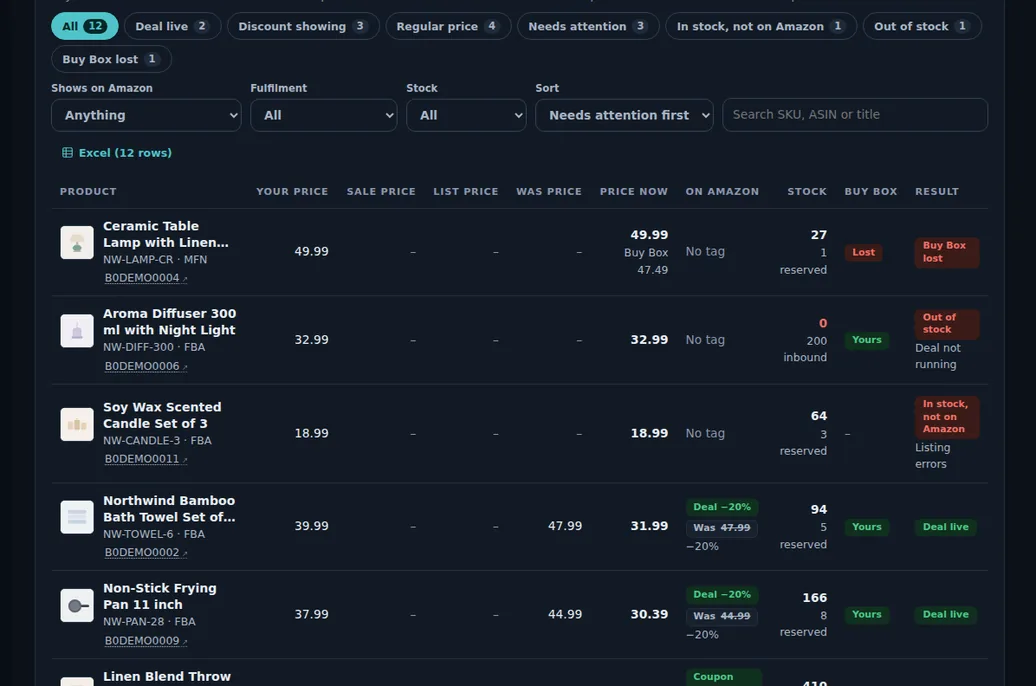
Task: Click Ceramic Table Lamp with Linen title
Action: click(166, 235)
